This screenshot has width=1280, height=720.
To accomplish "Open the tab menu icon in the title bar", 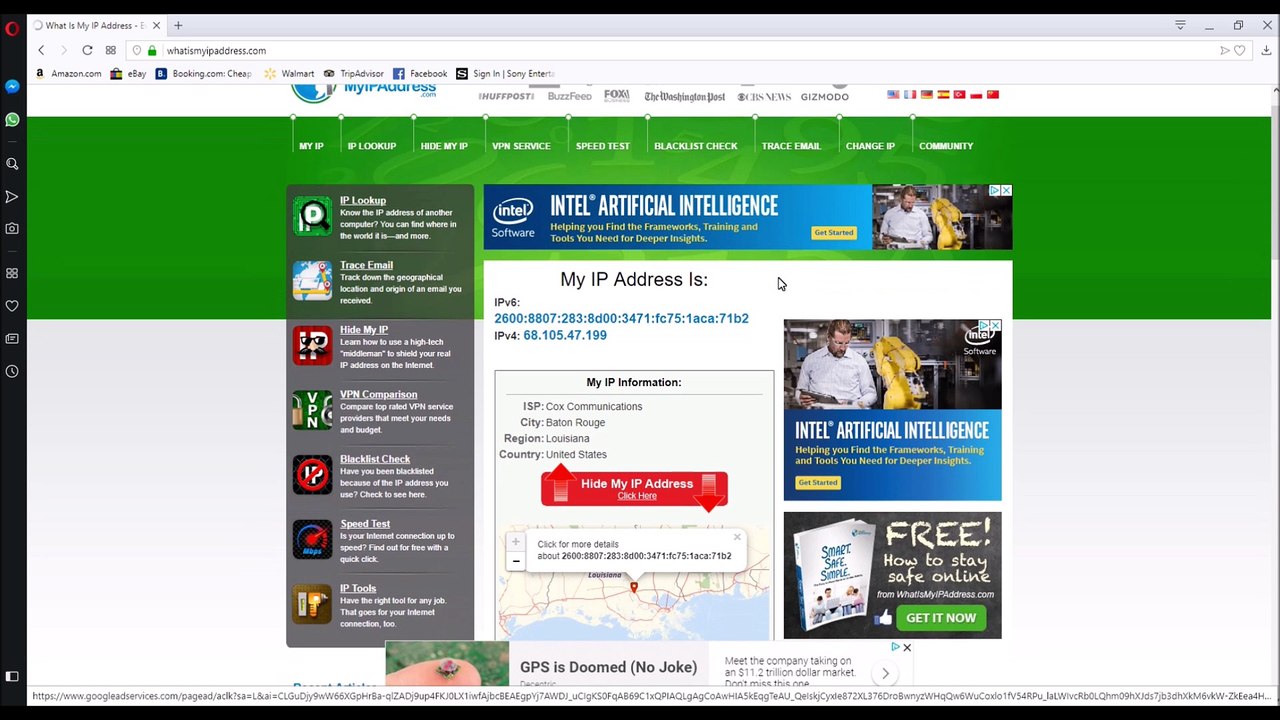I will 1180,25.
